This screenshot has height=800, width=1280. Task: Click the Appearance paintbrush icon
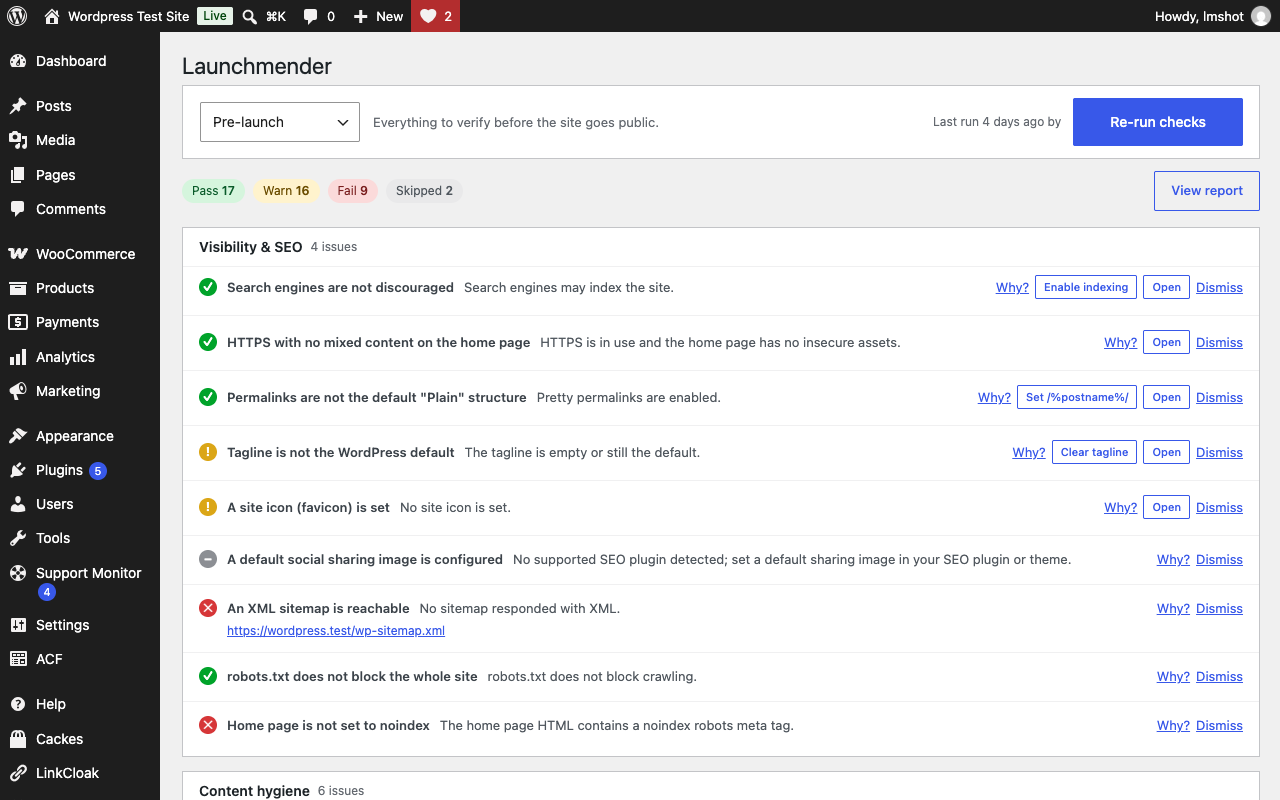tap(18, 436)
